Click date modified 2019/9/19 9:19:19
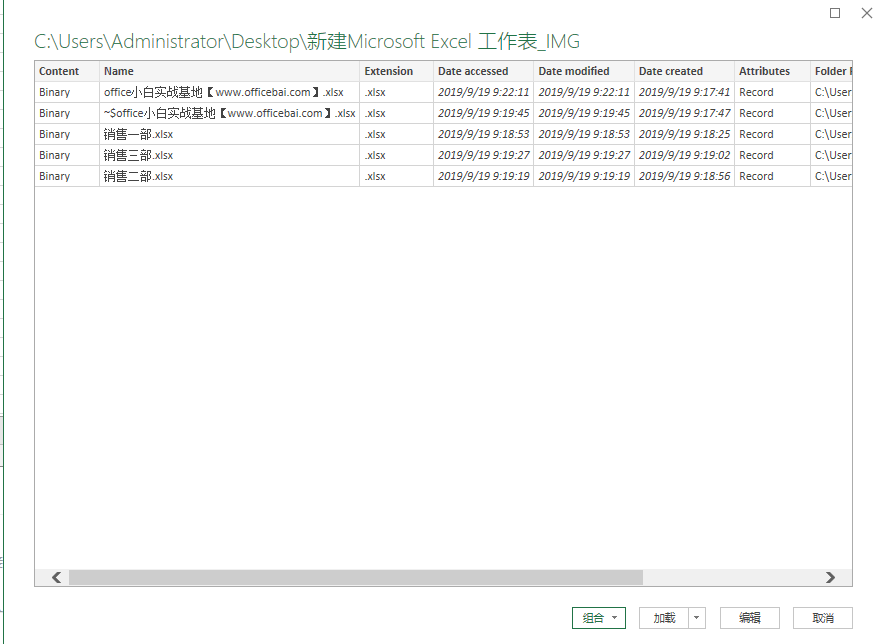The height and width of the screenshot is (644, 878). (x=584, y=176)
